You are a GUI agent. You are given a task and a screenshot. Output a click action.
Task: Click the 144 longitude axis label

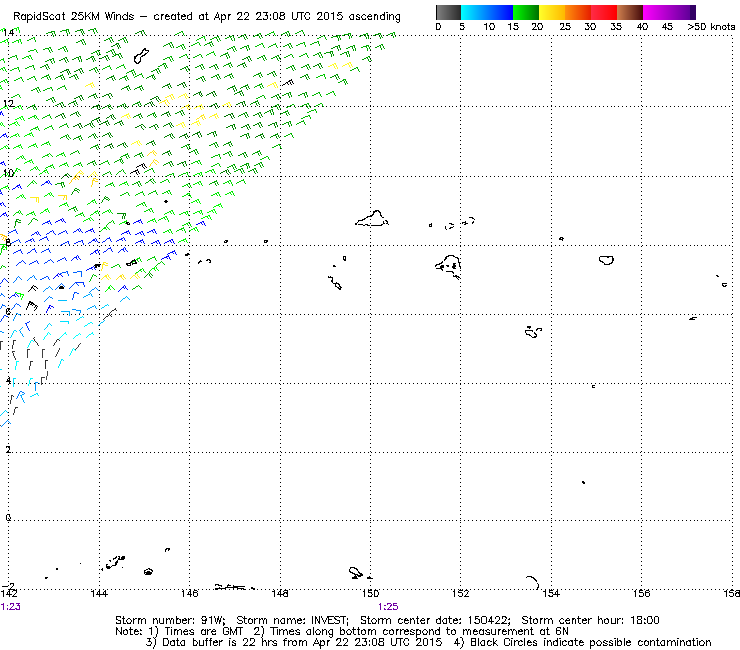(99, 593)
